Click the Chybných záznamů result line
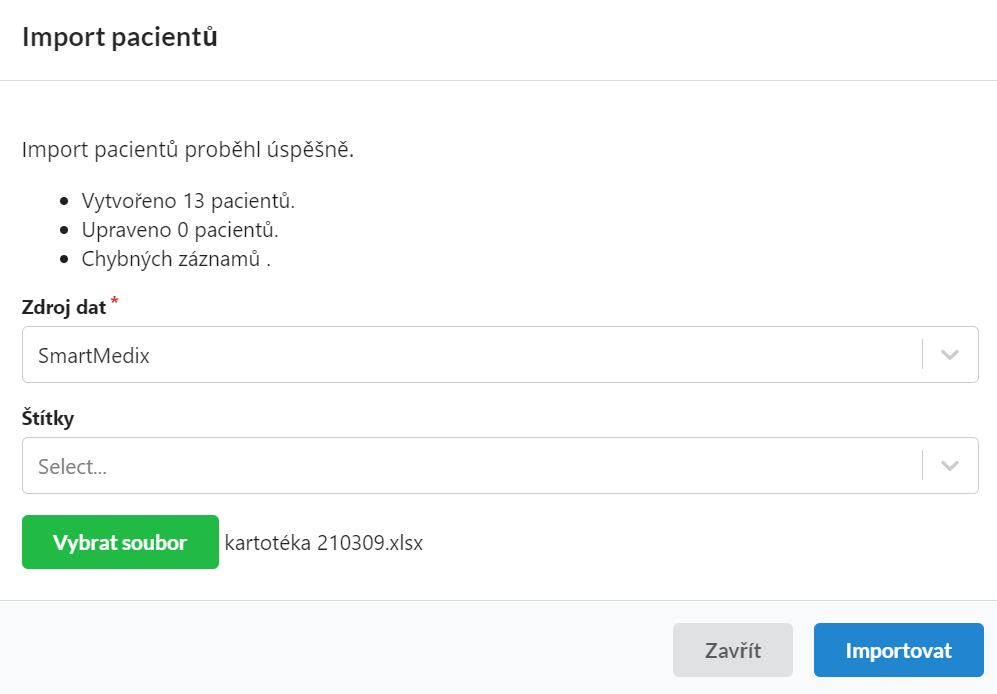 (x=176, y=260)
